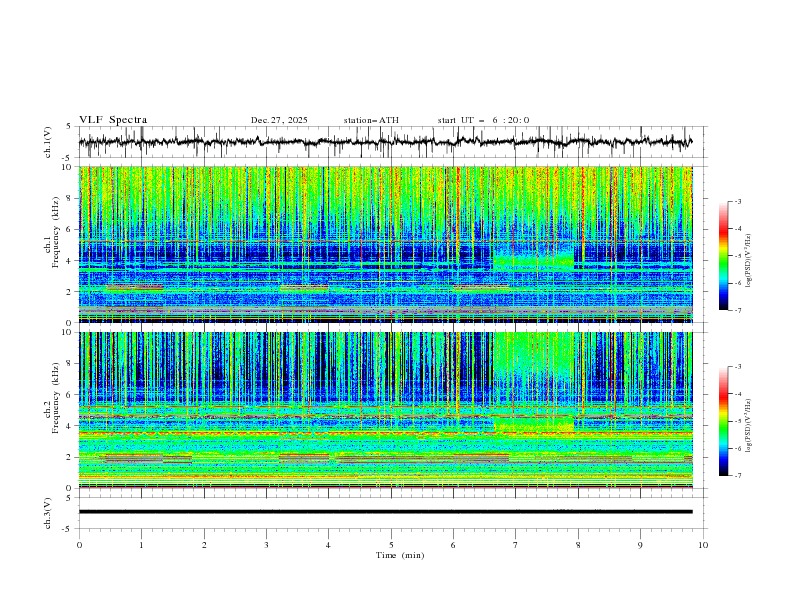Click the '-7' value on upper colorbar
The height and width of the screenshot is (612, 792).
tap(737, 310)
